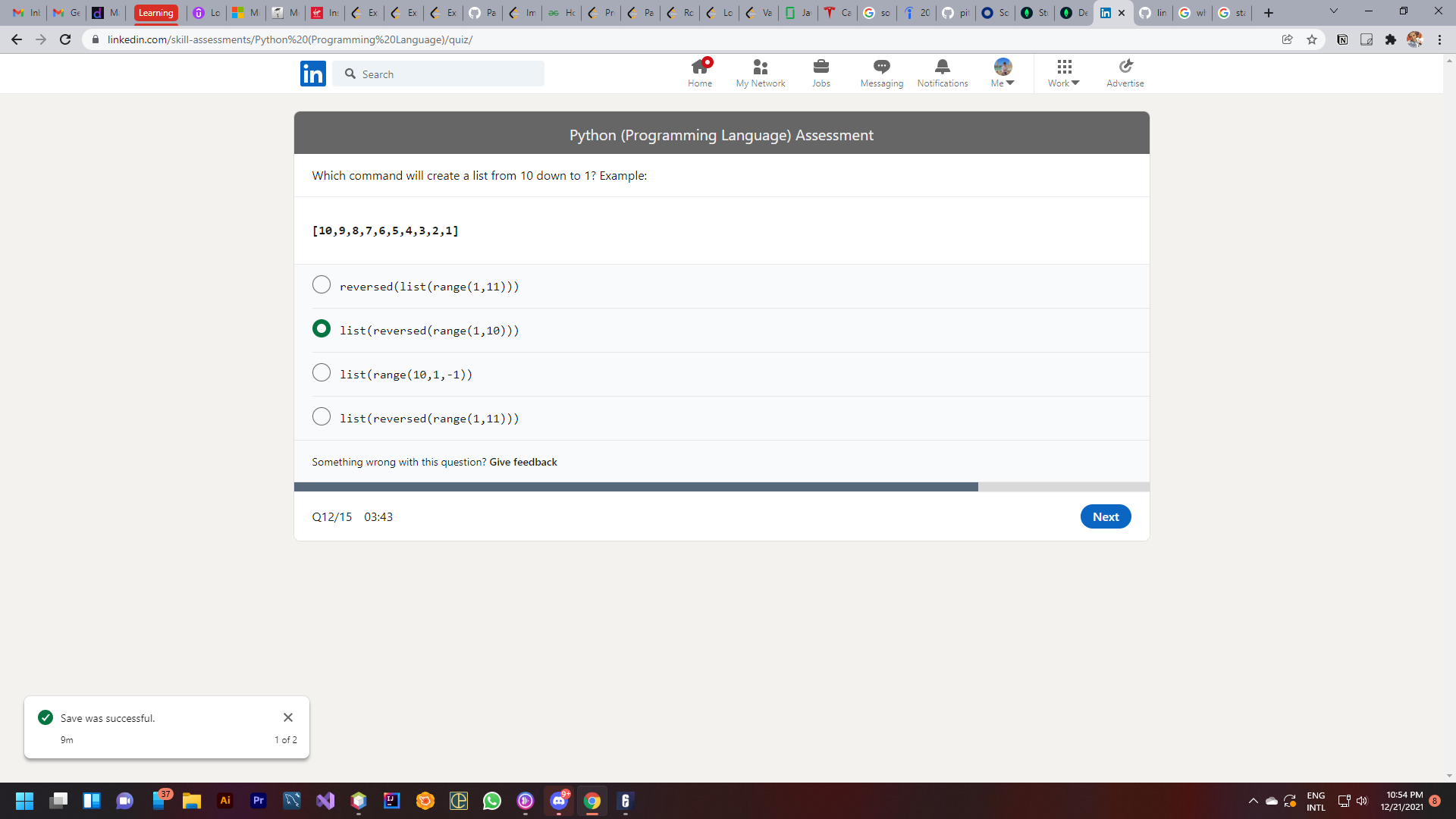Open the My Network page
The height and width of the screenshot is (819, 1456).
tap(760, 73)
